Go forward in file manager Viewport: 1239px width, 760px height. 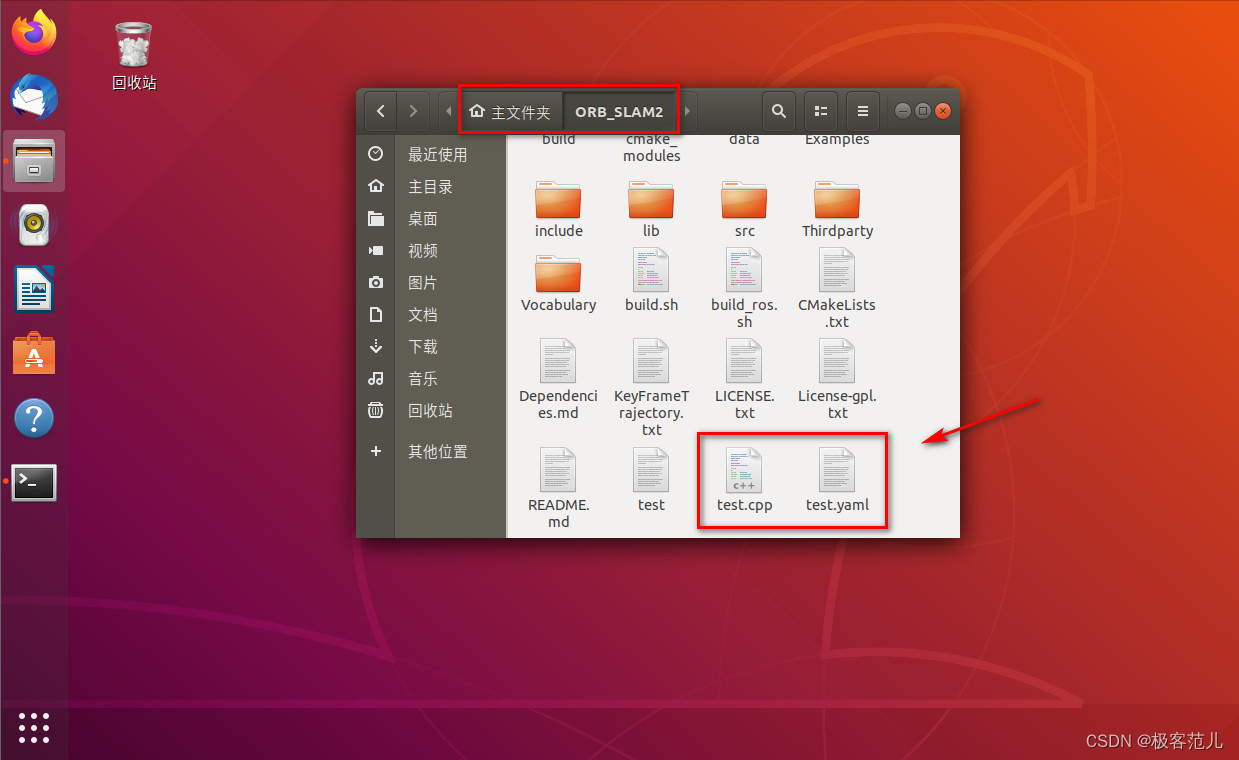coord(414,111)
